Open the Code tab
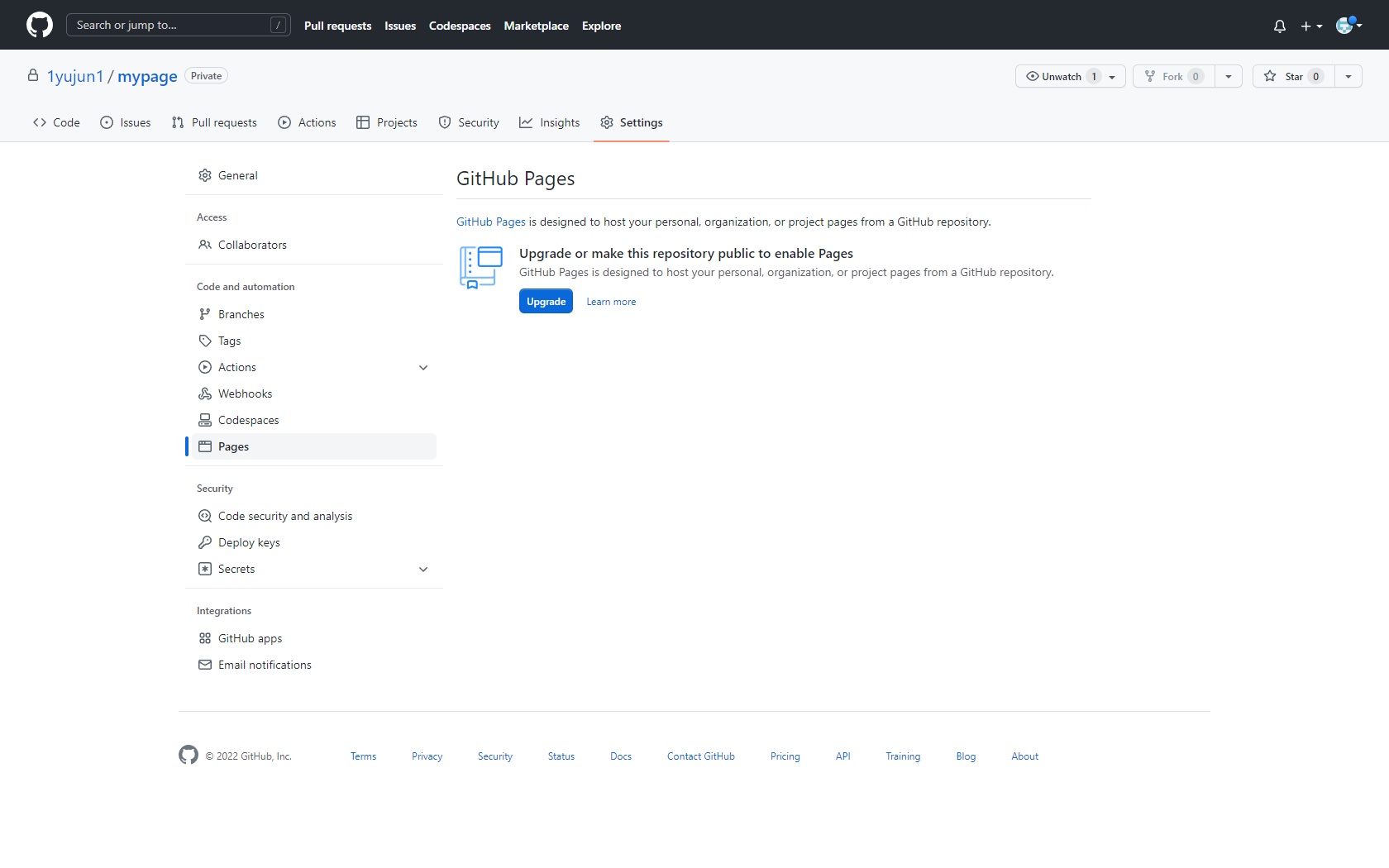The height and width of the screenshot is (868, 1389). pos(56,122)
